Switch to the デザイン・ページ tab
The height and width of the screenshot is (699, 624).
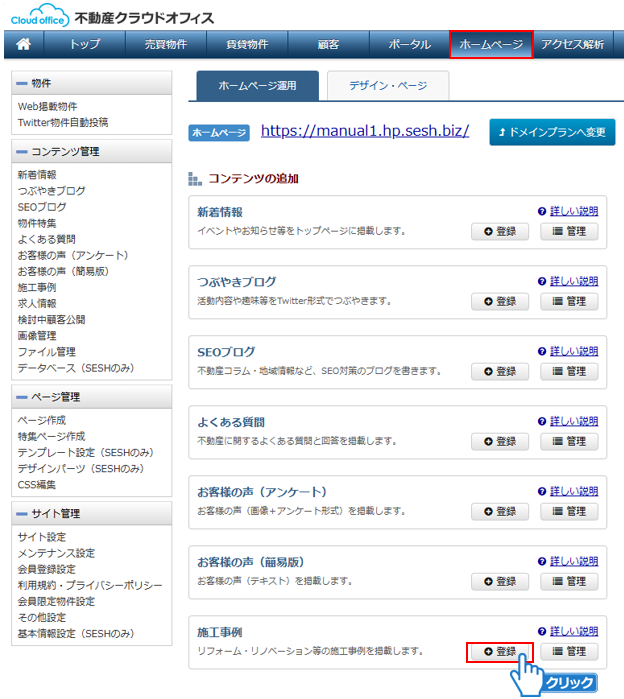[x=387, y=86]
